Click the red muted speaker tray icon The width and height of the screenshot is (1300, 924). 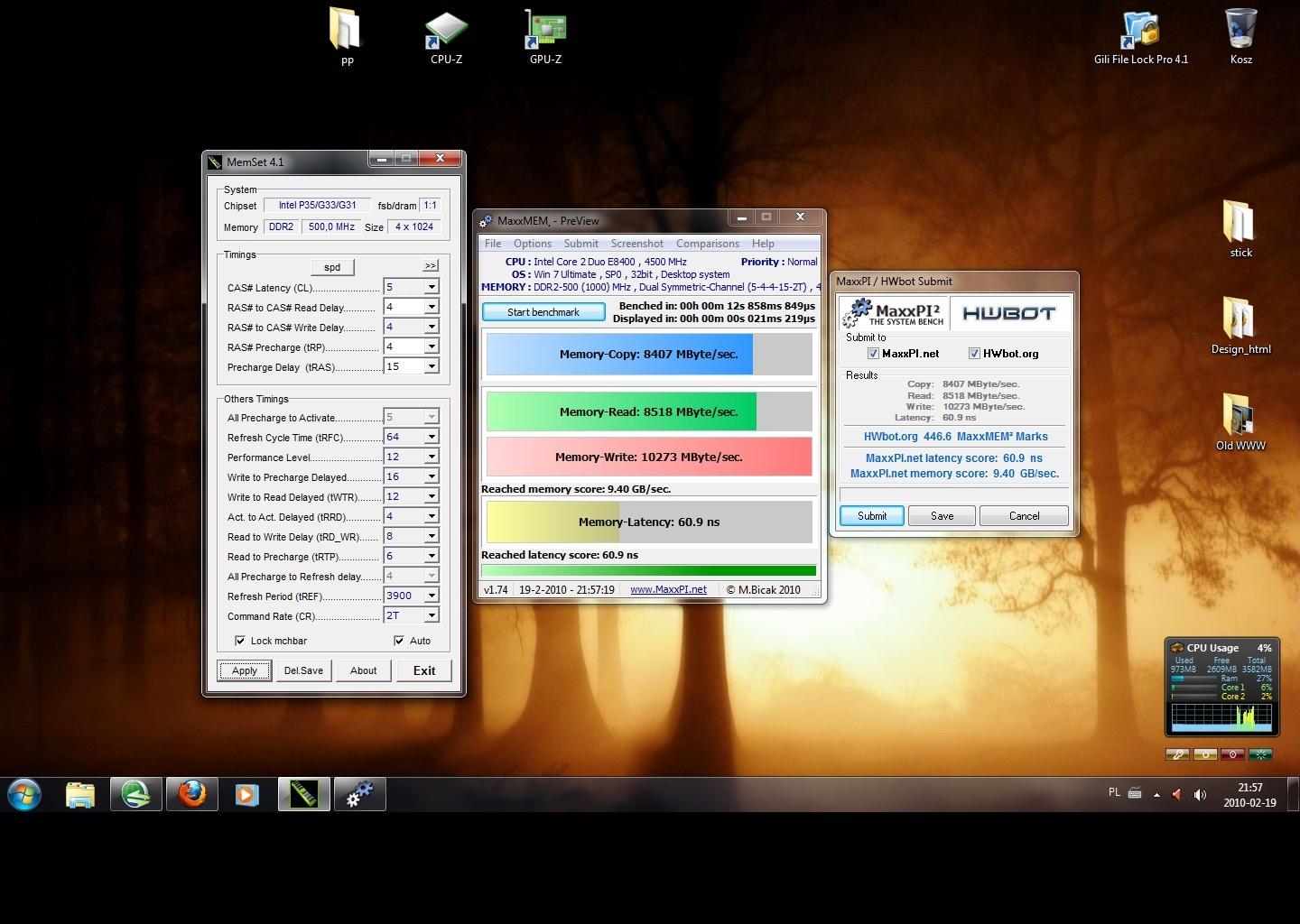point(1176,795)
